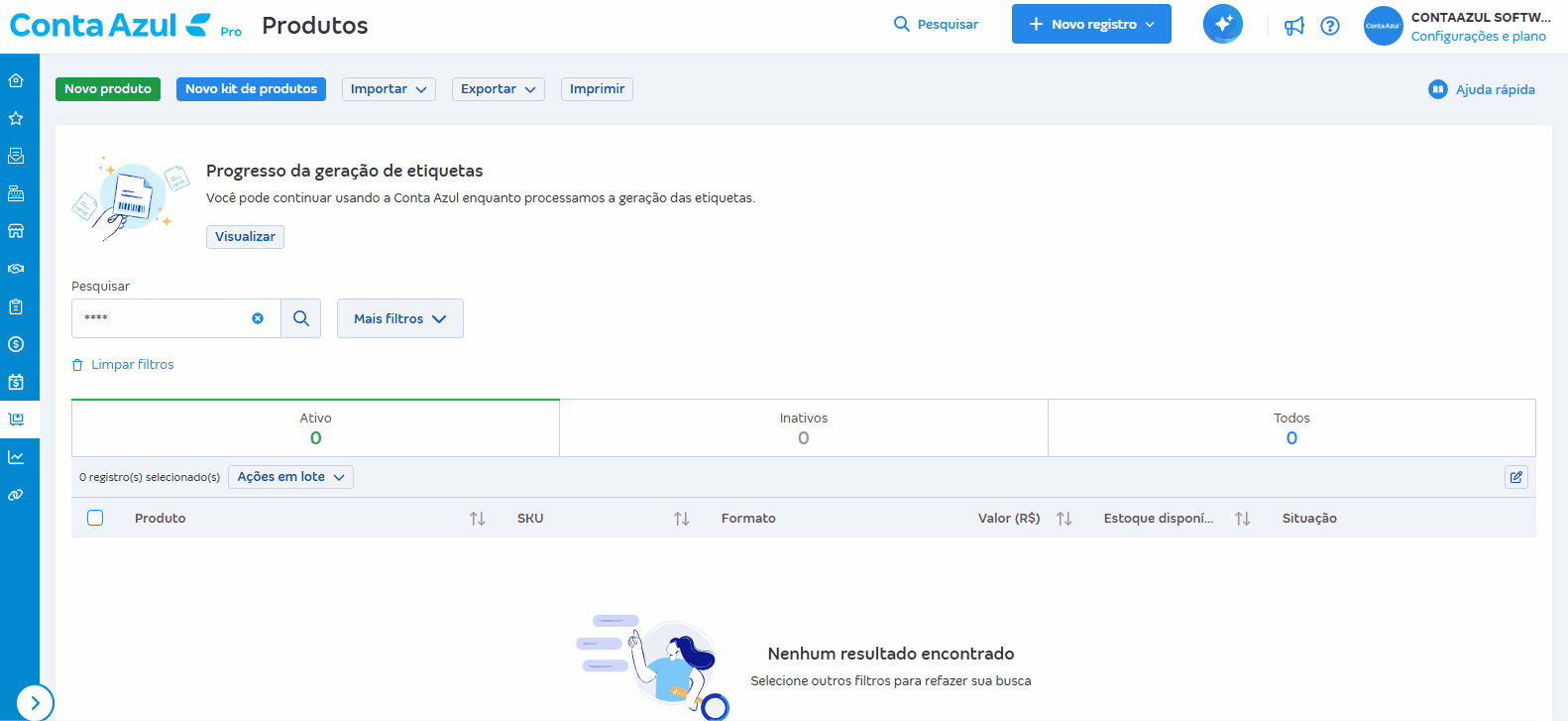The width and height of the screenshot is (1568, 721).
Task: Click the Produtos page title
Action: click(315, 26)
